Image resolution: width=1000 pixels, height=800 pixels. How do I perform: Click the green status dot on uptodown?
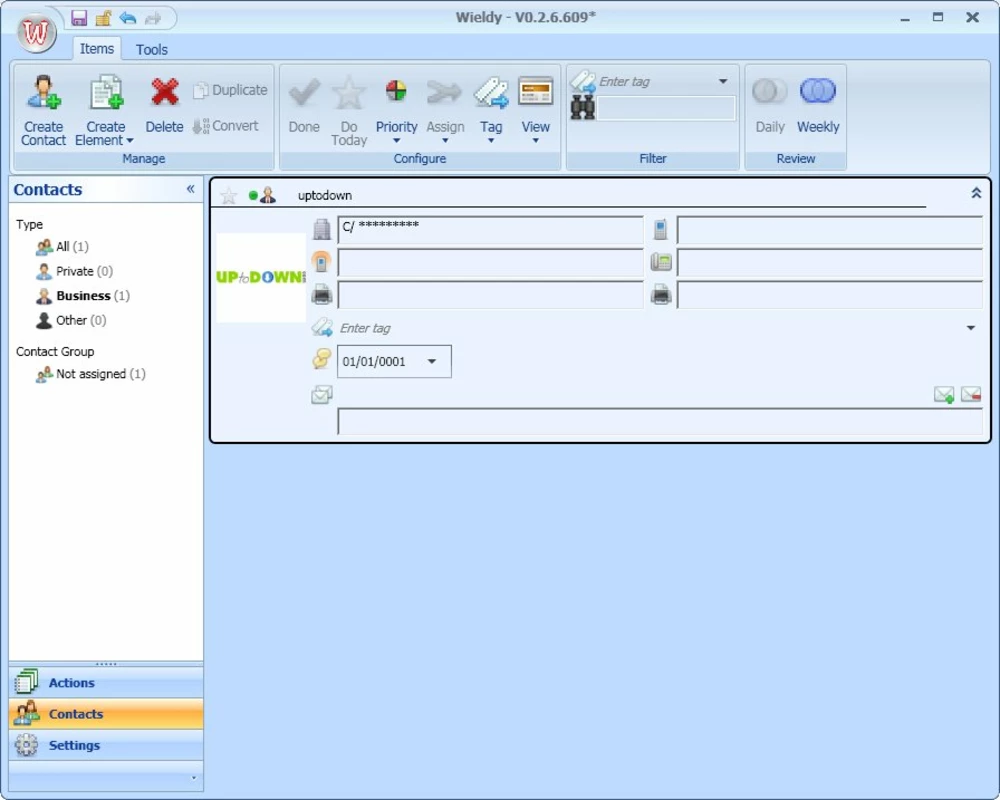click(253, 195)
